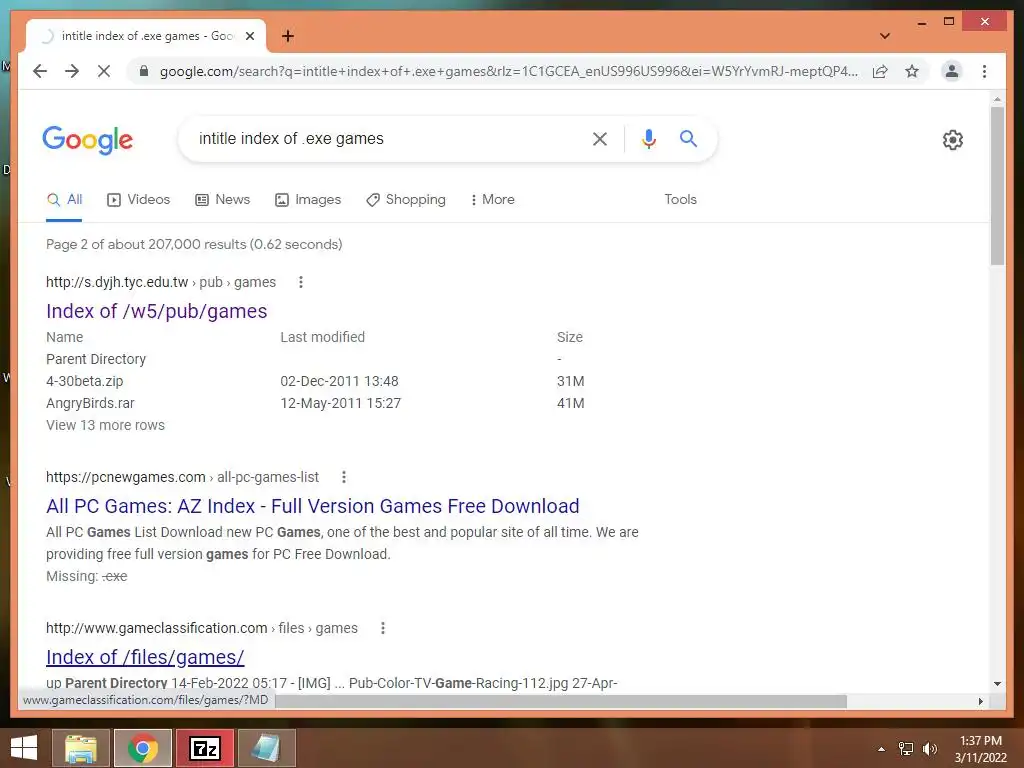The image size is (1024, 768).
Task: Switch to Shopping results tab
Action: (406, 199)
